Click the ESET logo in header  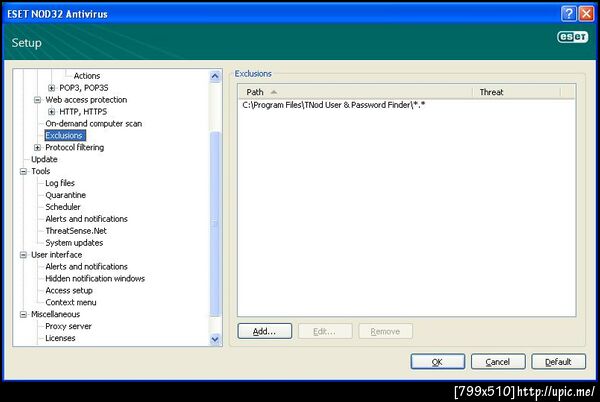point(572,37)
